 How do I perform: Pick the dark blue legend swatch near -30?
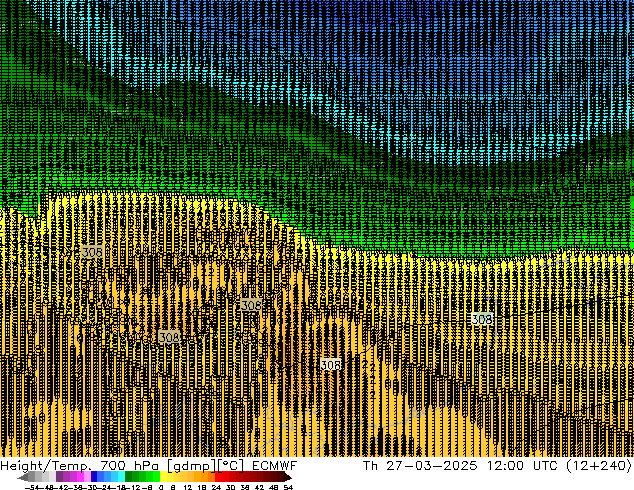[94, 477]
